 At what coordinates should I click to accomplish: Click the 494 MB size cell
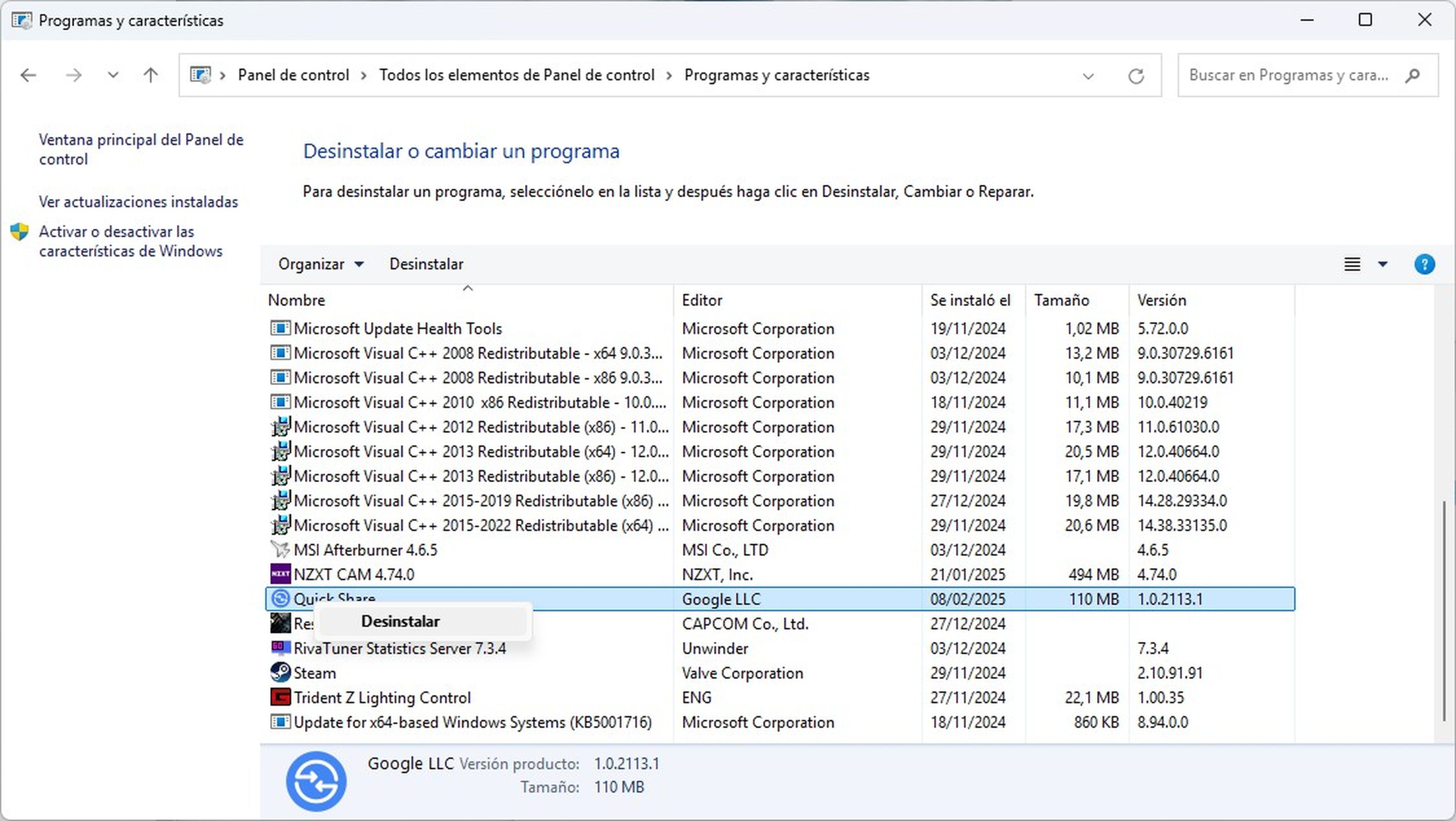click(1093, 574)
